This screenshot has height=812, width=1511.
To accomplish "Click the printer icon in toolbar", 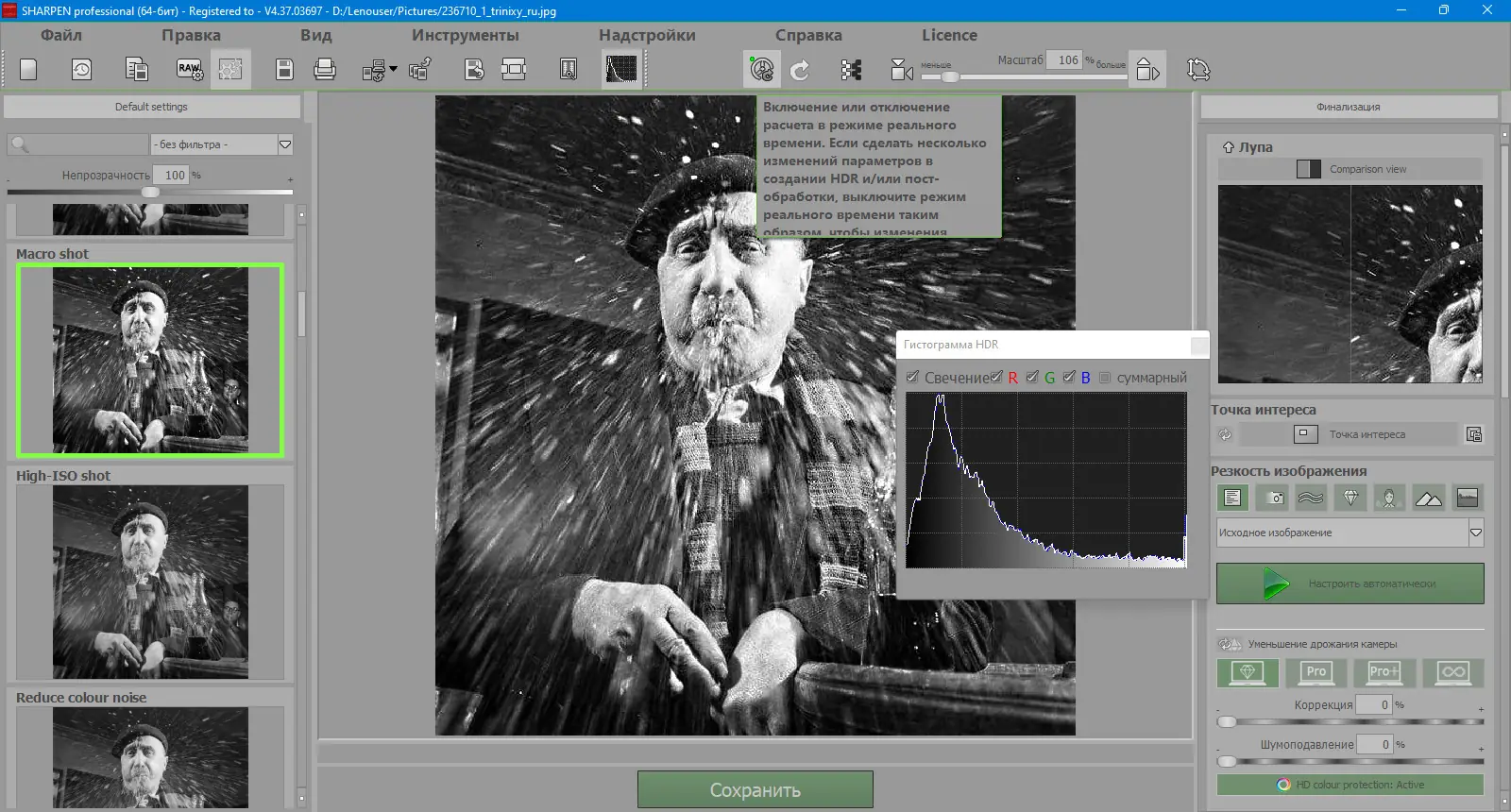I will 325,69.
